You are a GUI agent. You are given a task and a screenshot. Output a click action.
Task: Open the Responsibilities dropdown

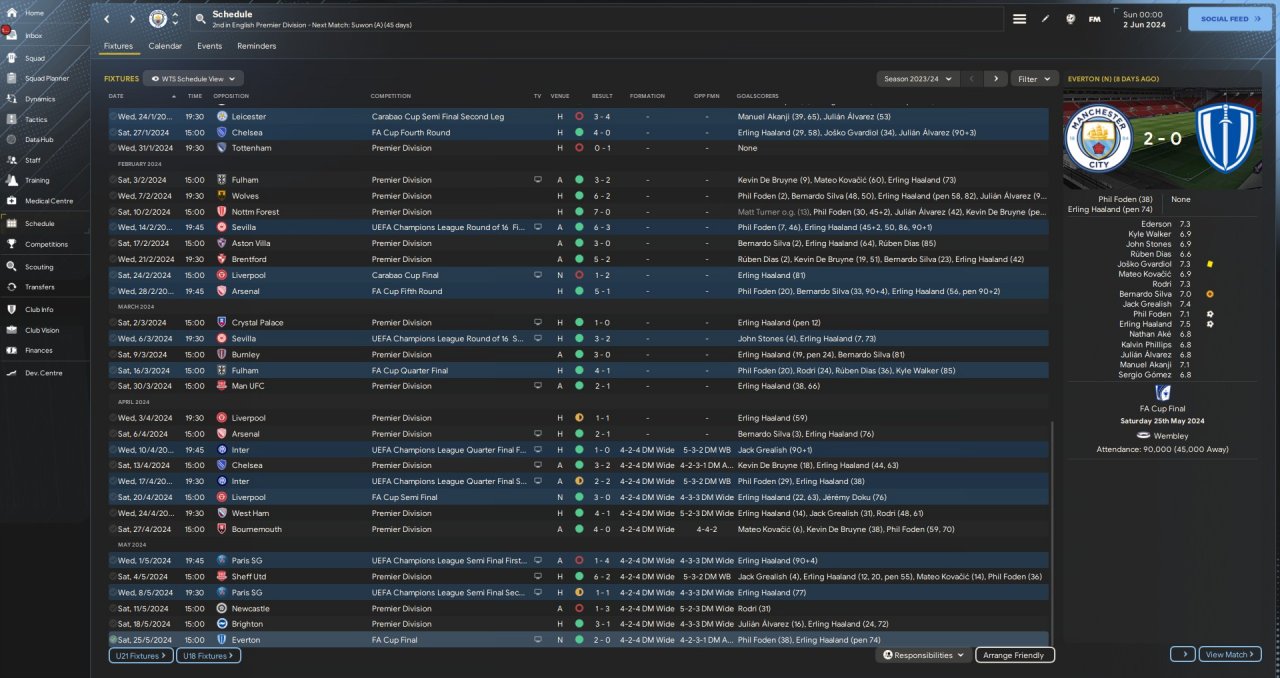click(x=924, y=655)
